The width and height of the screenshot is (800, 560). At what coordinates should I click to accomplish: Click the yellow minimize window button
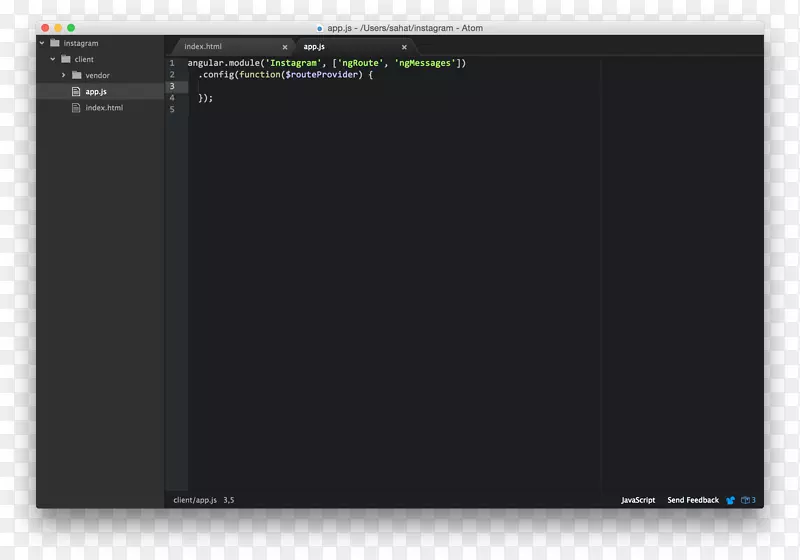(58, 28)
